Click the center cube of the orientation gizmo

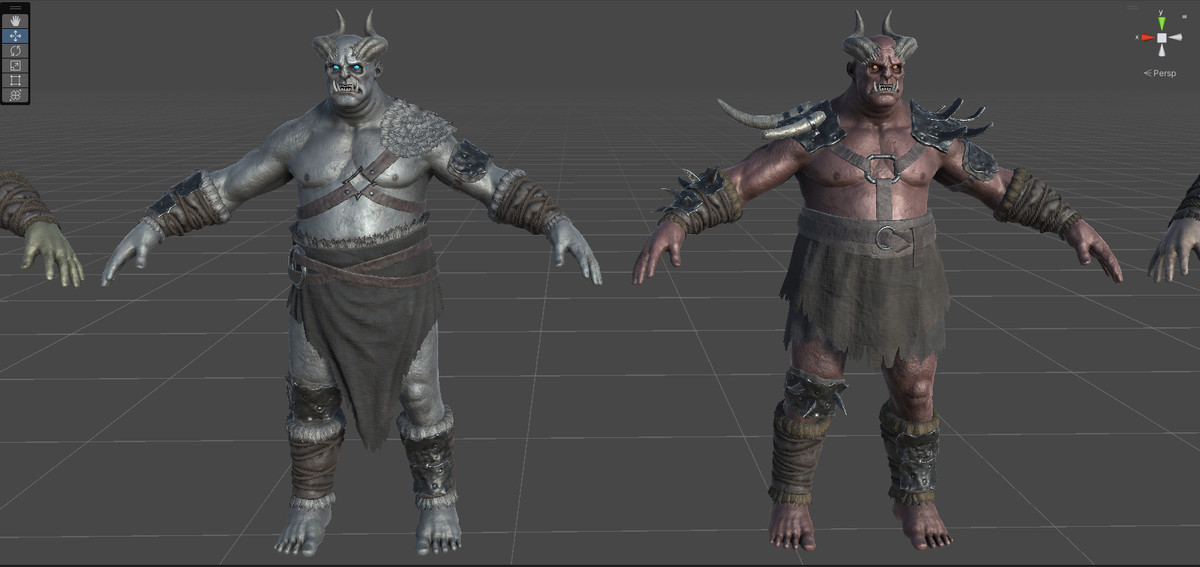1161,37
